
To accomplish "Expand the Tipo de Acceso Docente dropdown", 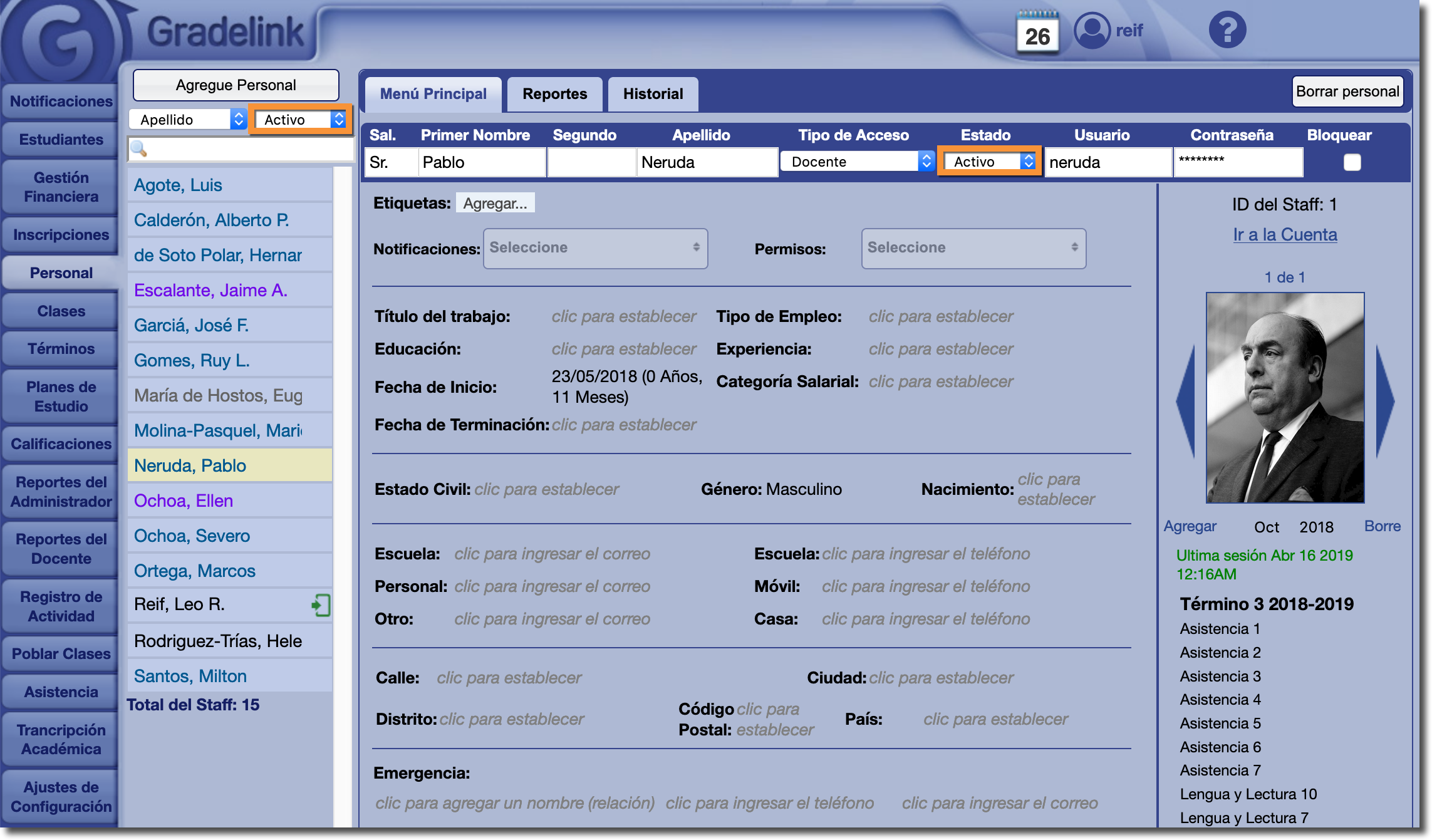I will point(857,162).
